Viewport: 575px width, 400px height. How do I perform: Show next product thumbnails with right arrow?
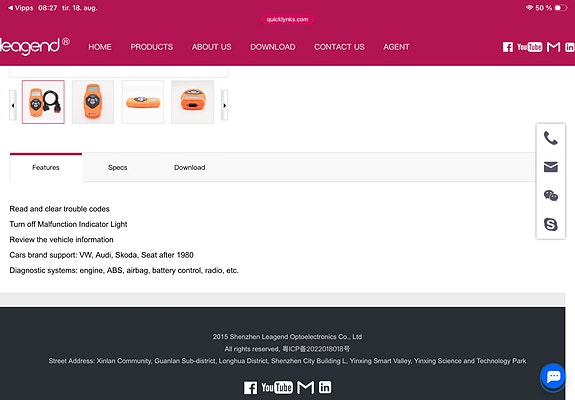tap(224, 105)
